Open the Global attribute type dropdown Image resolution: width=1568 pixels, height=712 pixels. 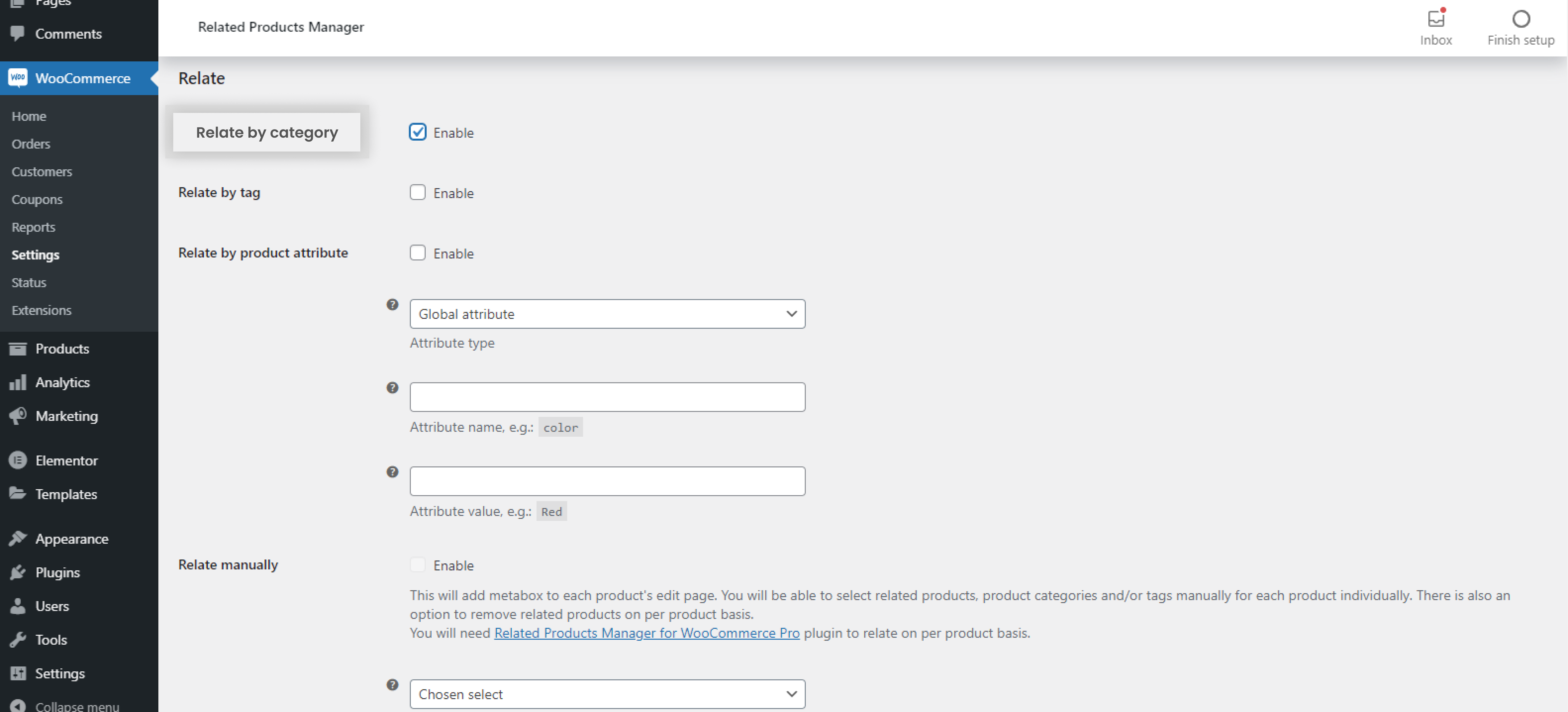pos(608,314)
